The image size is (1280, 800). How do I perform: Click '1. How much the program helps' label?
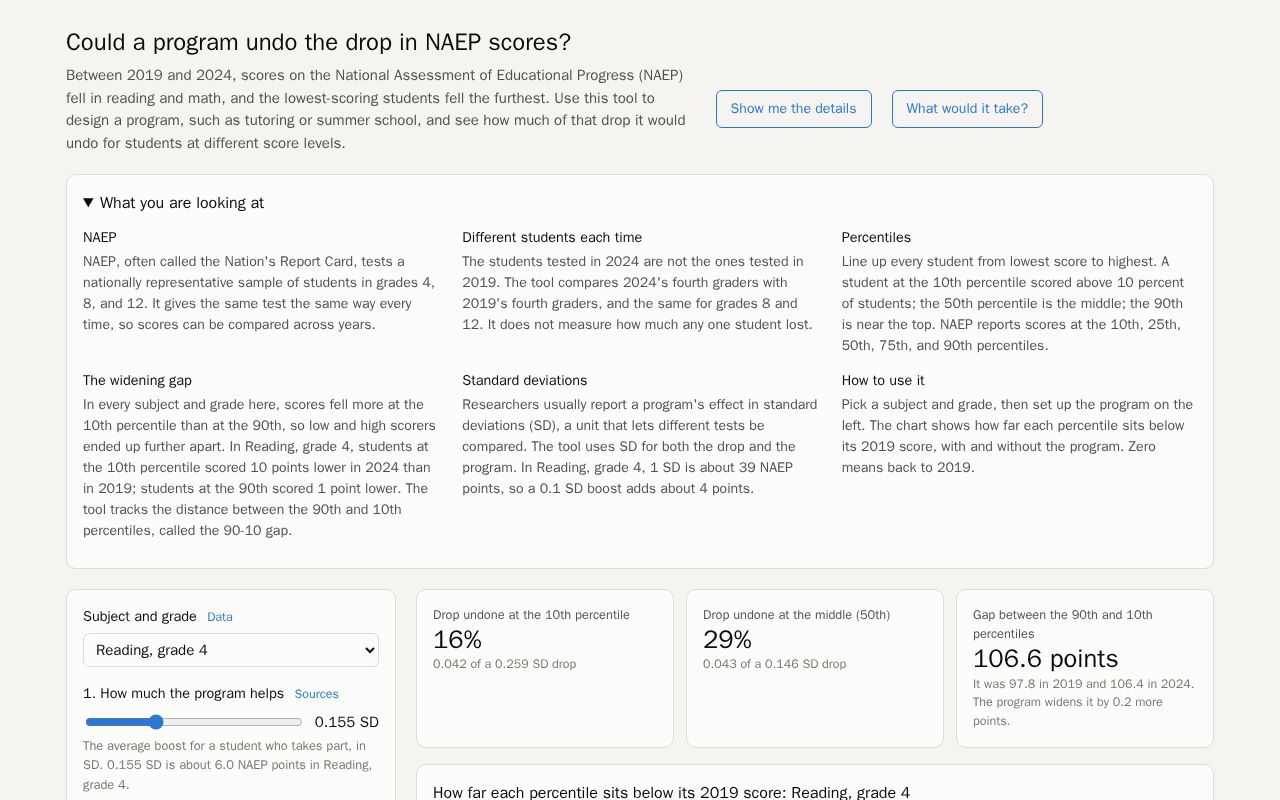tap(183, 694)
